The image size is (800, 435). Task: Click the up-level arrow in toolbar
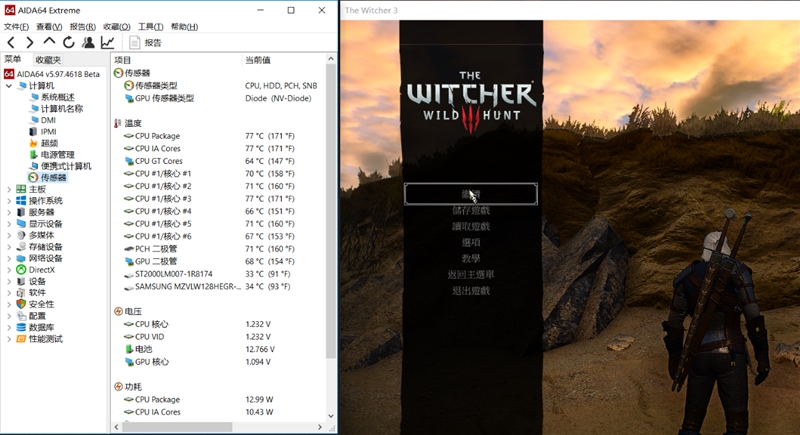click(49, 42)
